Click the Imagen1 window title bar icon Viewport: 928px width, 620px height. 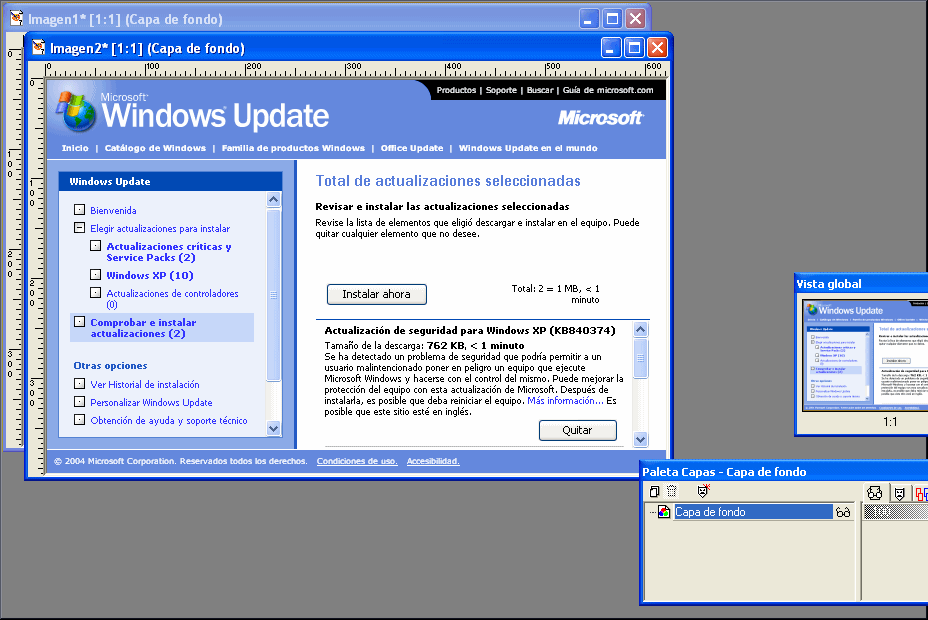(17, 19)
